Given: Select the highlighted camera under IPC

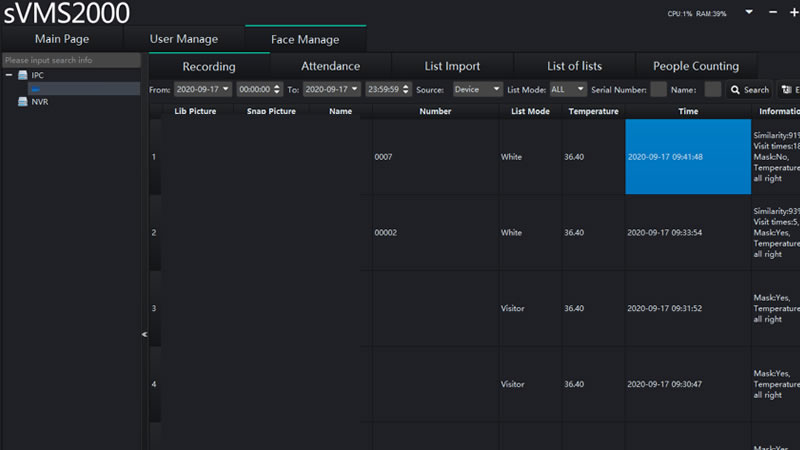Looking at the screenshot, I should (x=84, y=89).
